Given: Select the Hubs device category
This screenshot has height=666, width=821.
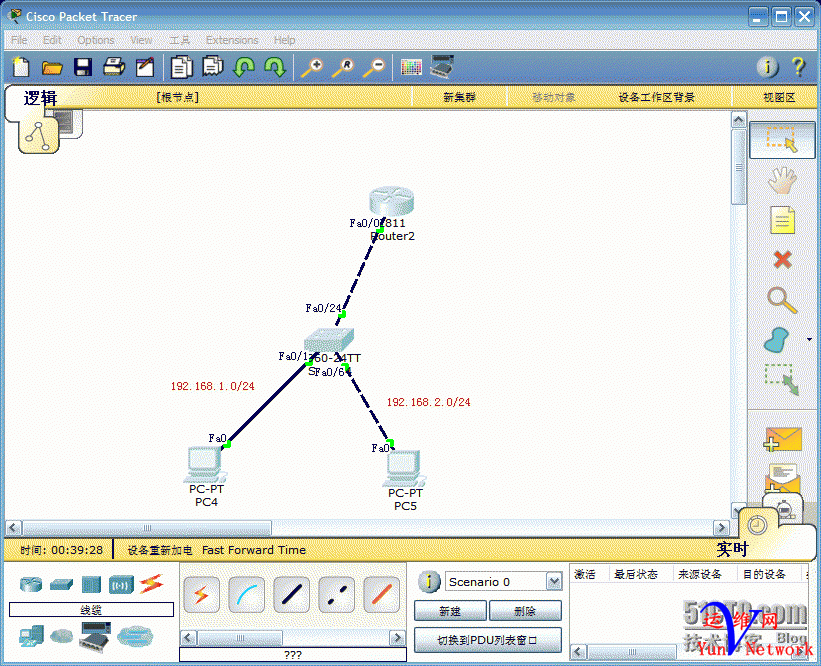Looking at the screenshot, I should (91, 584).
